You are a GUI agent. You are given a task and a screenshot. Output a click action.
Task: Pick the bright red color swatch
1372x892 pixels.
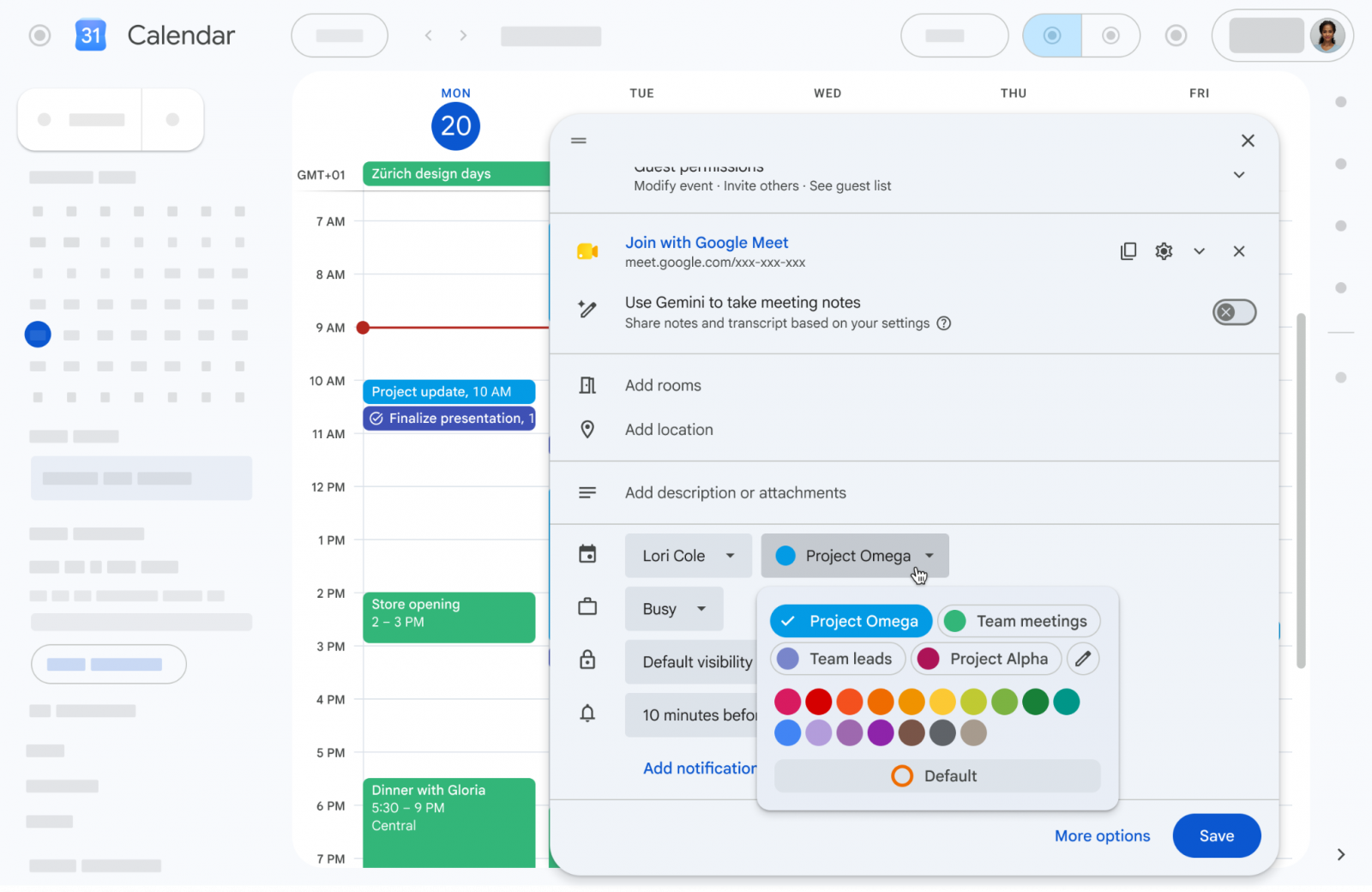click(x=819, y=702)
